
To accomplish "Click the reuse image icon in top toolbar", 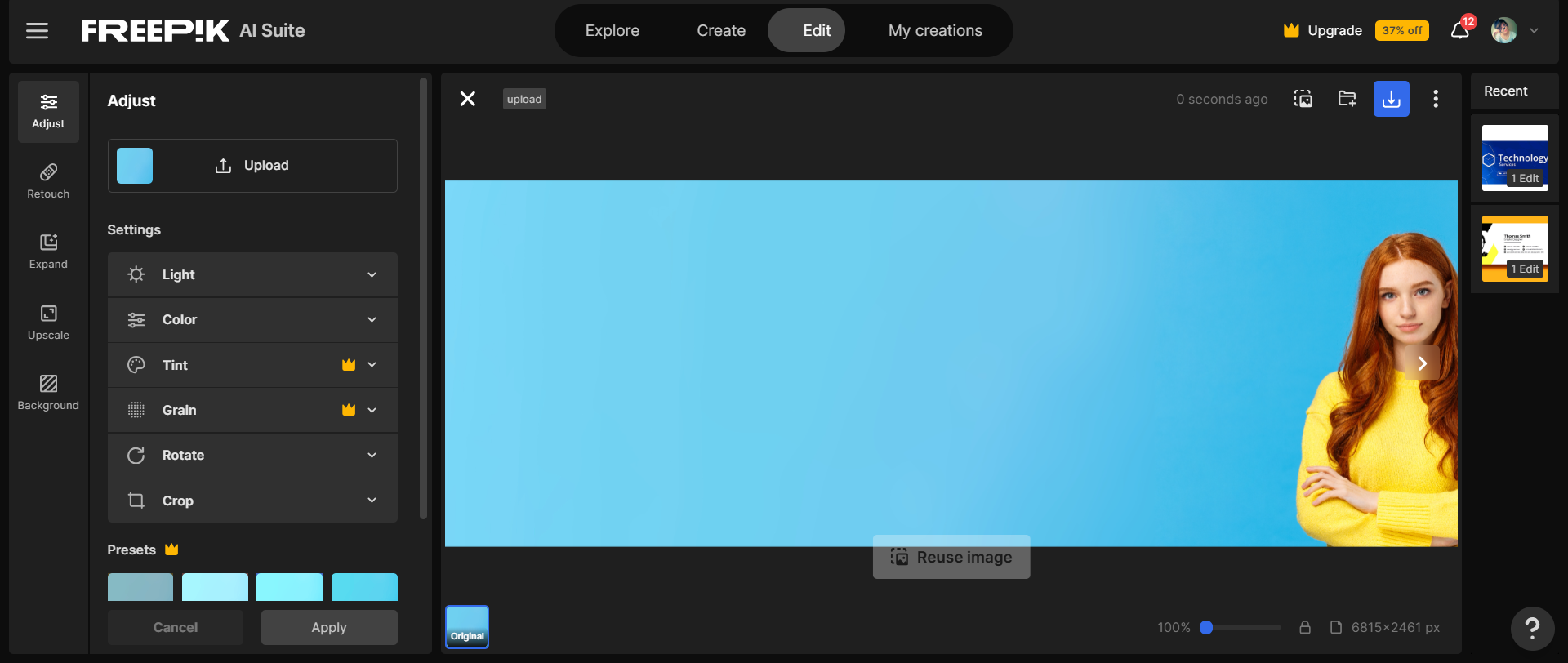I will coord(1303,99).
